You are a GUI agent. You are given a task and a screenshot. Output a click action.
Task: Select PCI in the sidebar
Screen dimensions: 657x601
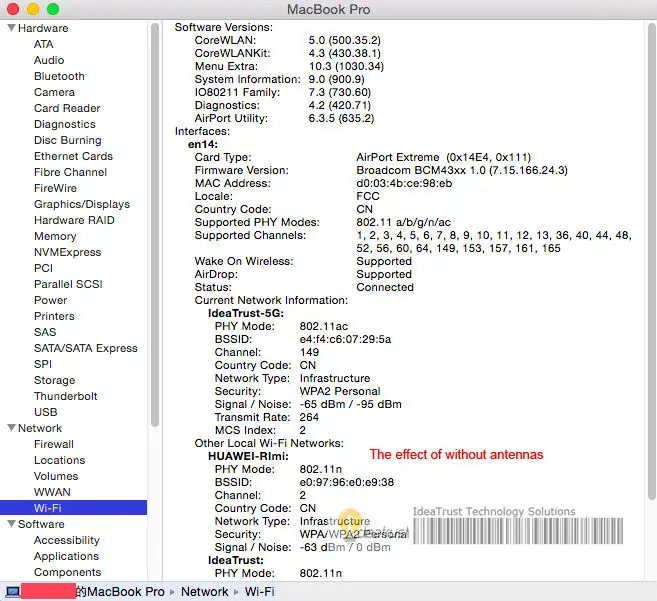[x=44, y=268]
